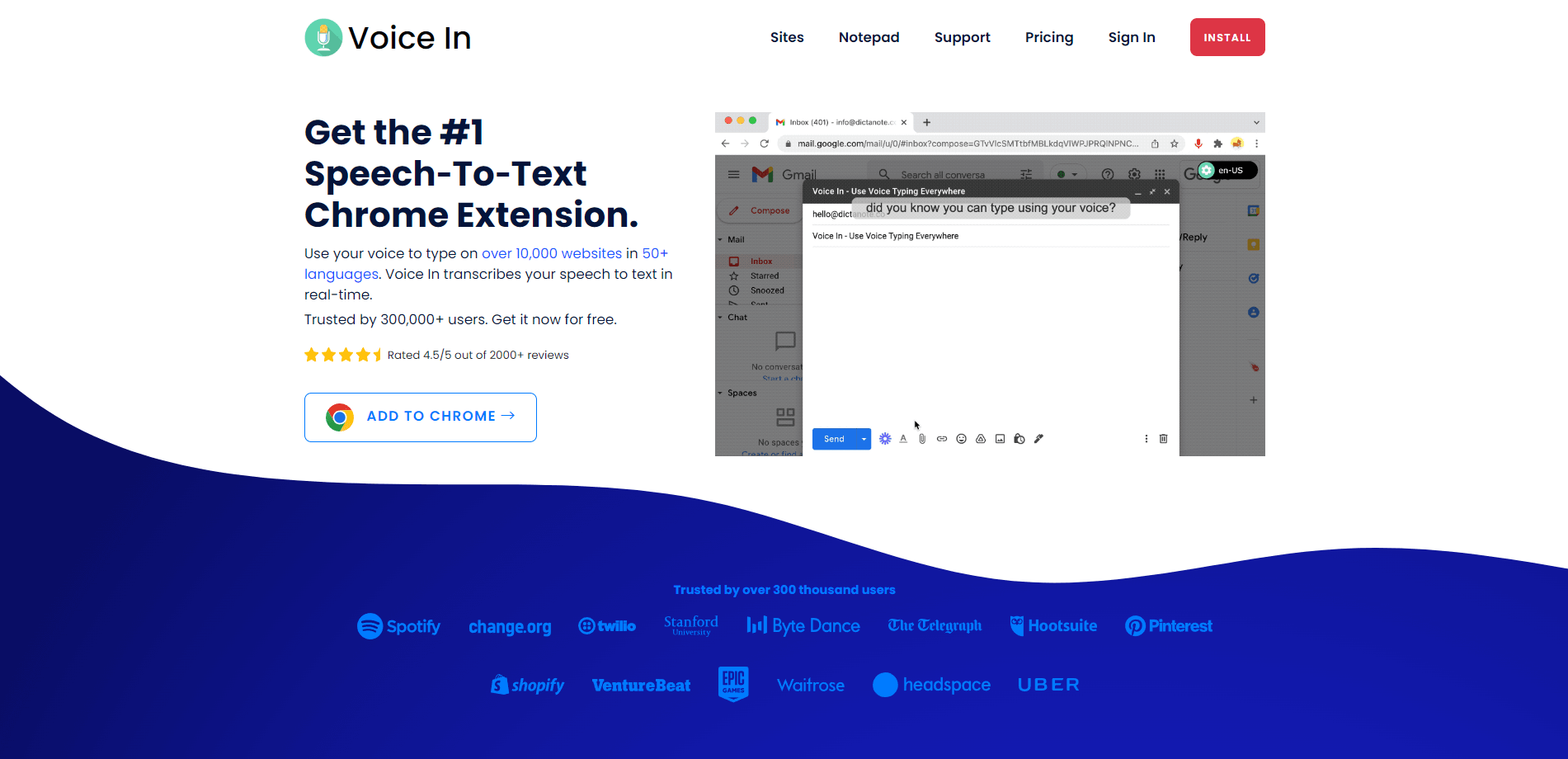
Task: Collapse the Spaces section in Gmail demo
Action: click(x=720, y=393)
